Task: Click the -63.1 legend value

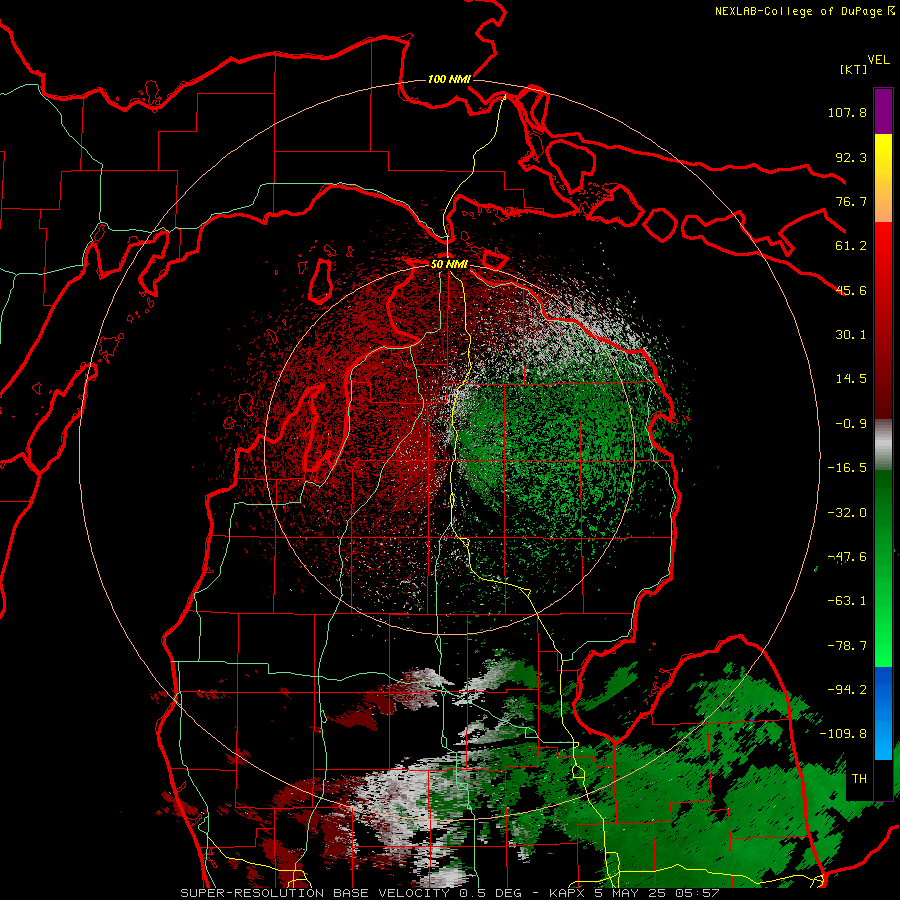Action: tap(847, 601)
